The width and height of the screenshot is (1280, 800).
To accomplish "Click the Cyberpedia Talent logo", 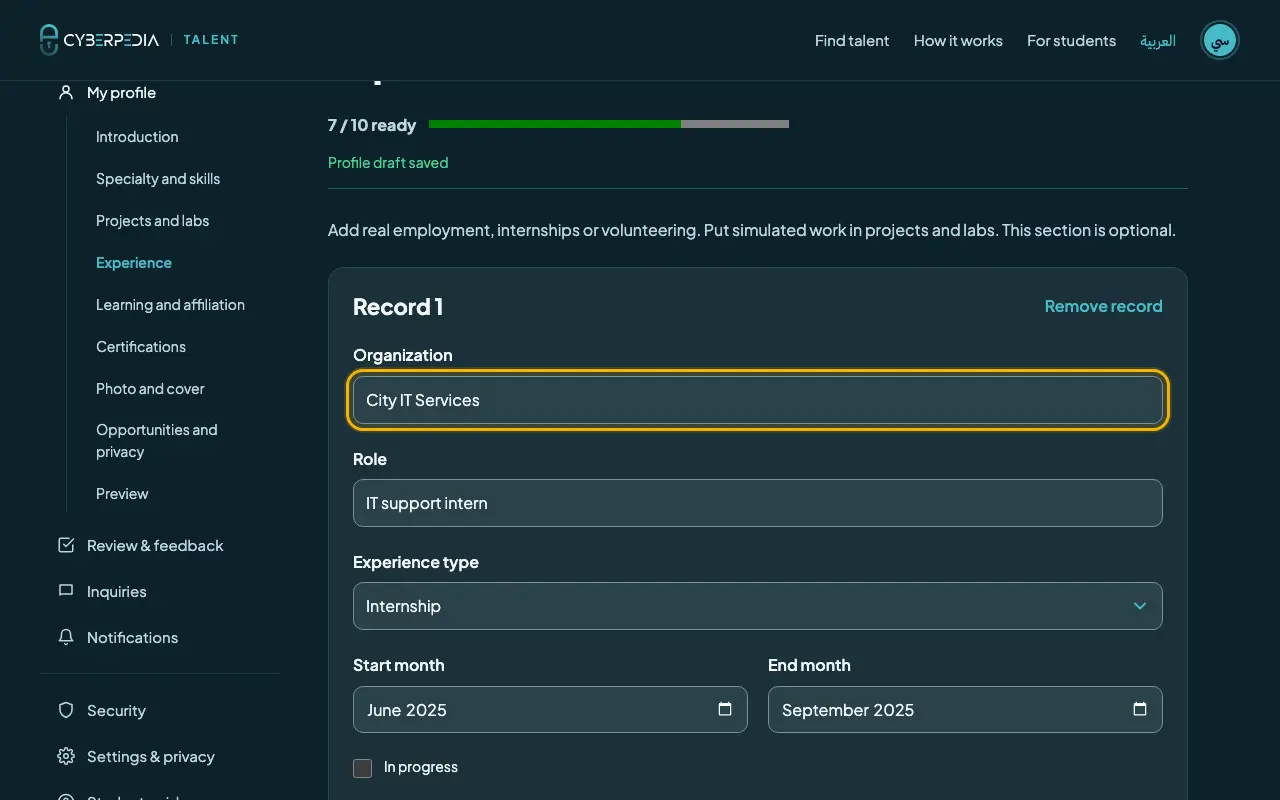I will 139,40.
